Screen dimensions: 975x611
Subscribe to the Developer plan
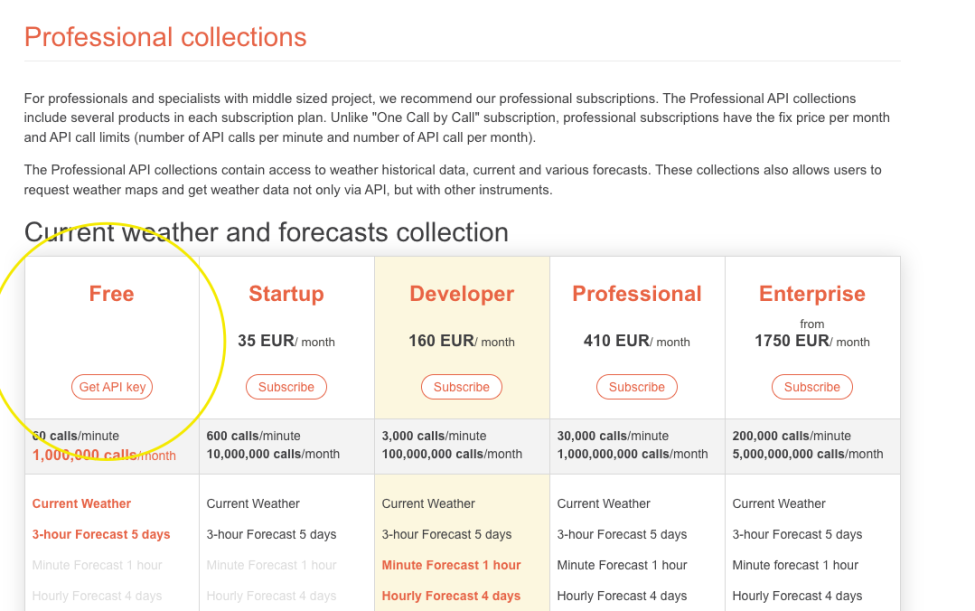click(x=461, y=387)
